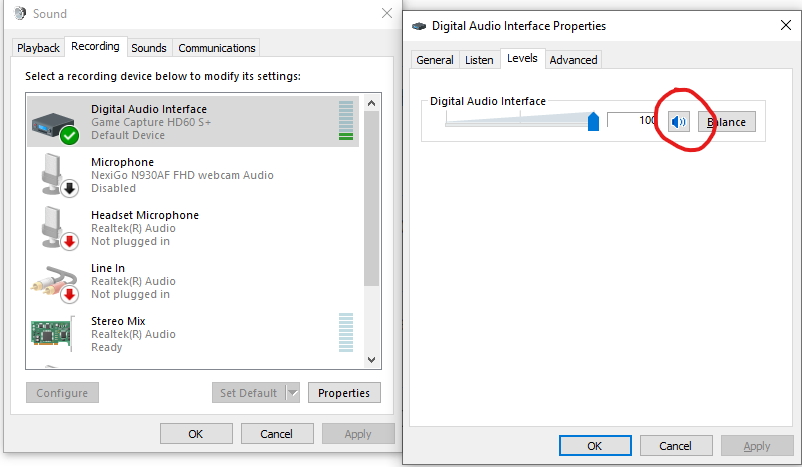802x467 pixels.
Task: Click the Sound dialog title speaker icon
Action: click(20, 13)
